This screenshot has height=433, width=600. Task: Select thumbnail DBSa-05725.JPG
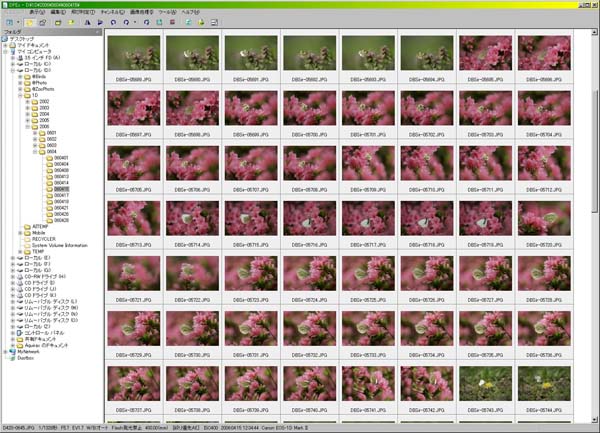[368, 273]
